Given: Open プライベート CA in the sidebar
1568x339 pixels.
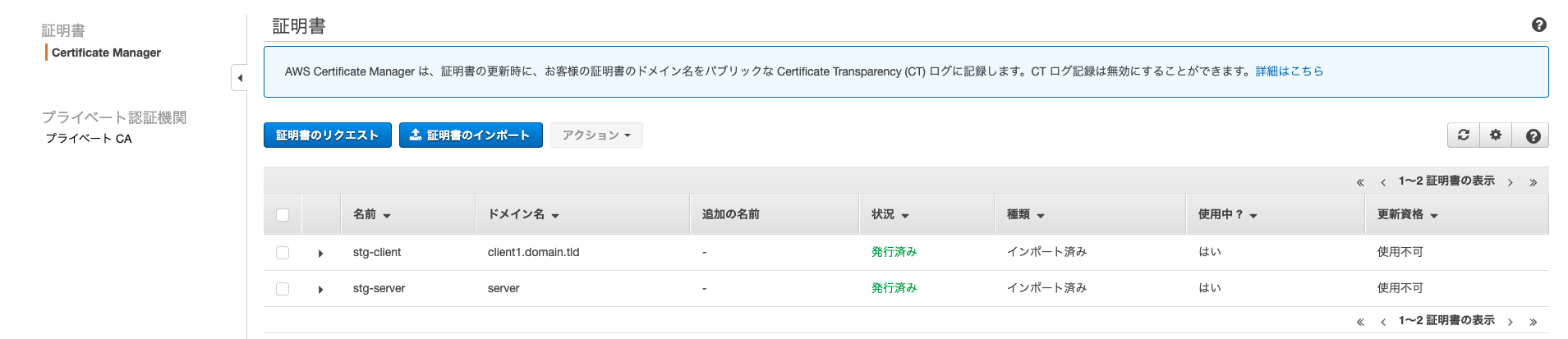Looking at the screenshot, I should click(89, 139).
